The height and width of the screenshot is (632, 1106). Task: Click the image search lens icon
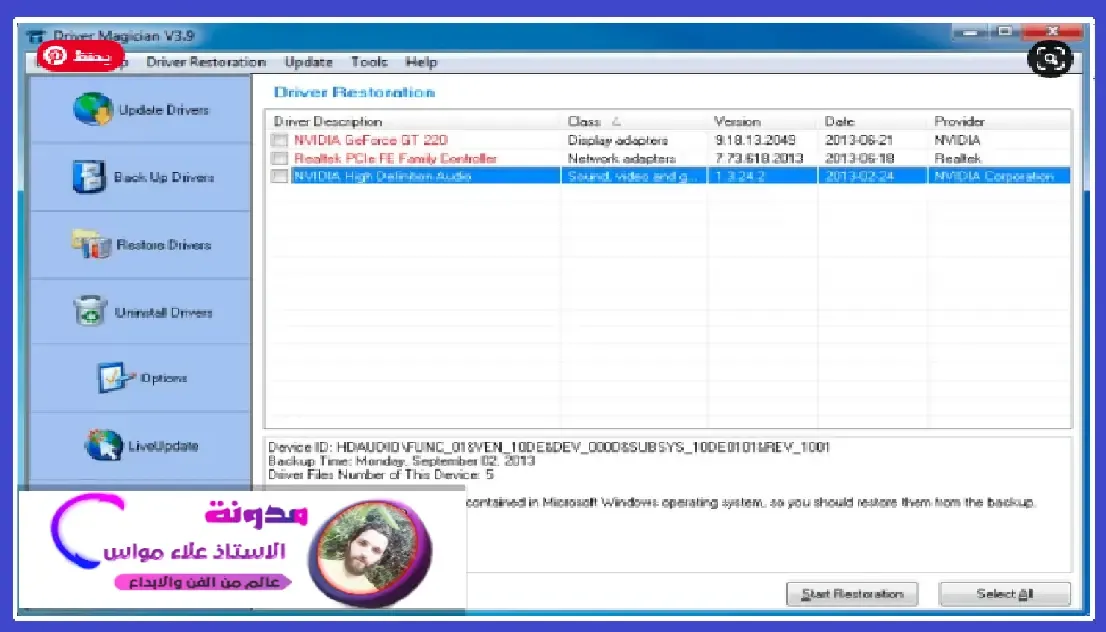pyautogui.click(x=1050, y=59)
